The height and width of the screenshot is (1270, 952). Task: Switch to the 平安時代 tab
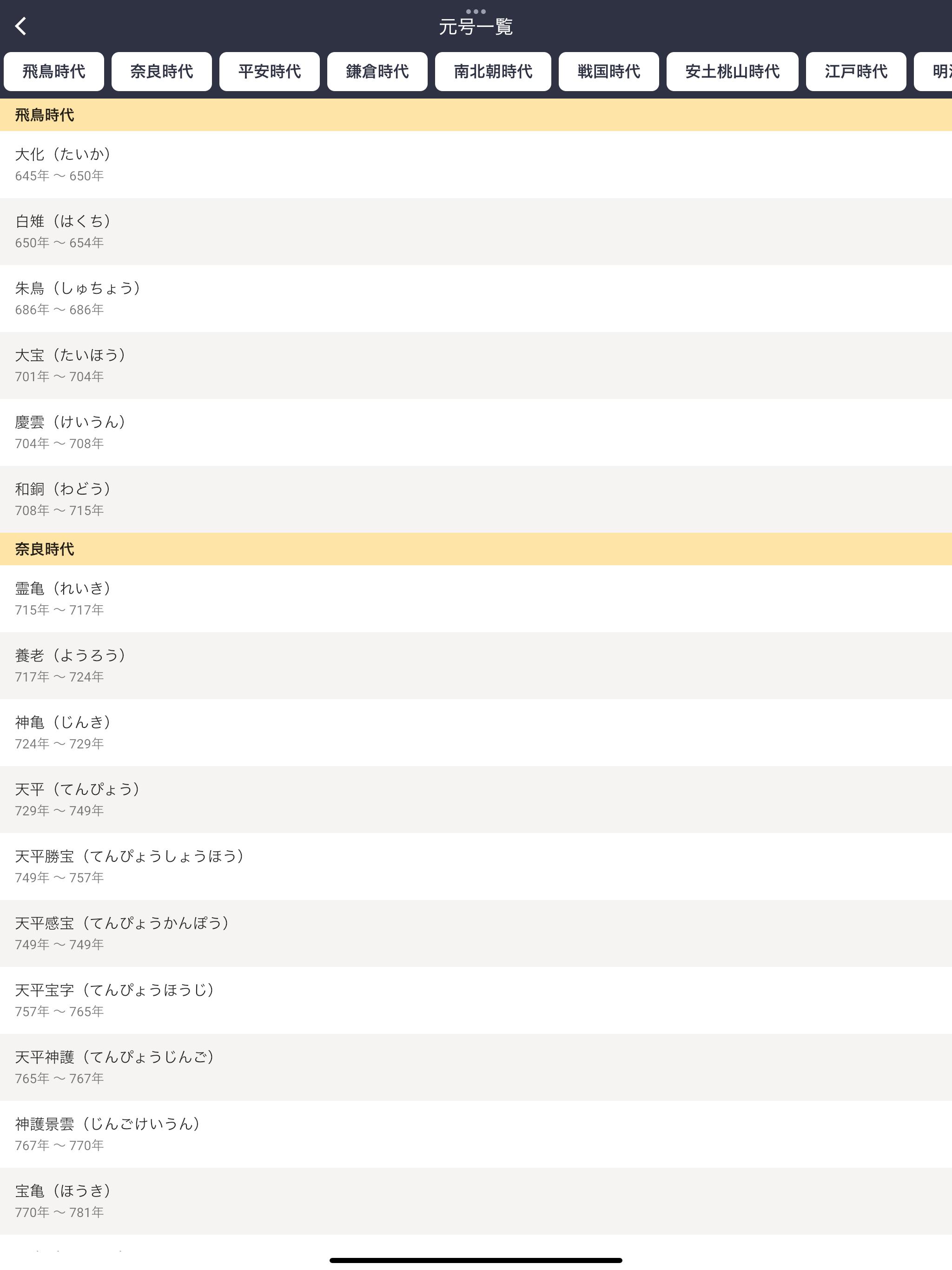pos(269,72)
